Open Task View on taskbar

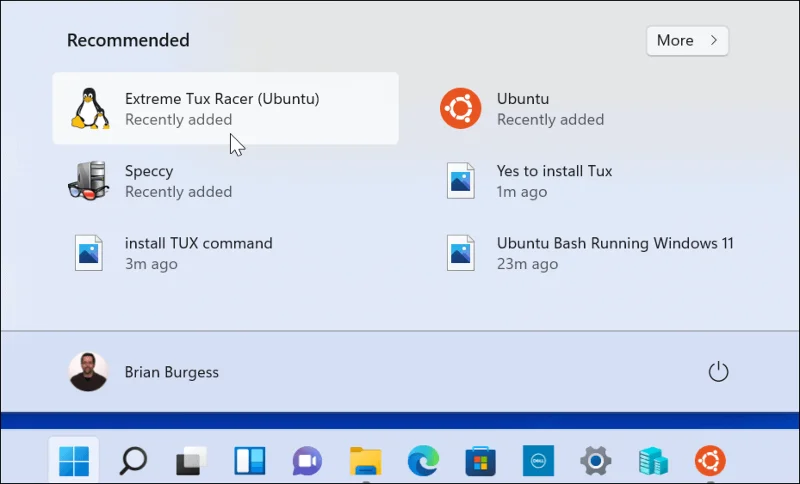click(x=191, y=461)
